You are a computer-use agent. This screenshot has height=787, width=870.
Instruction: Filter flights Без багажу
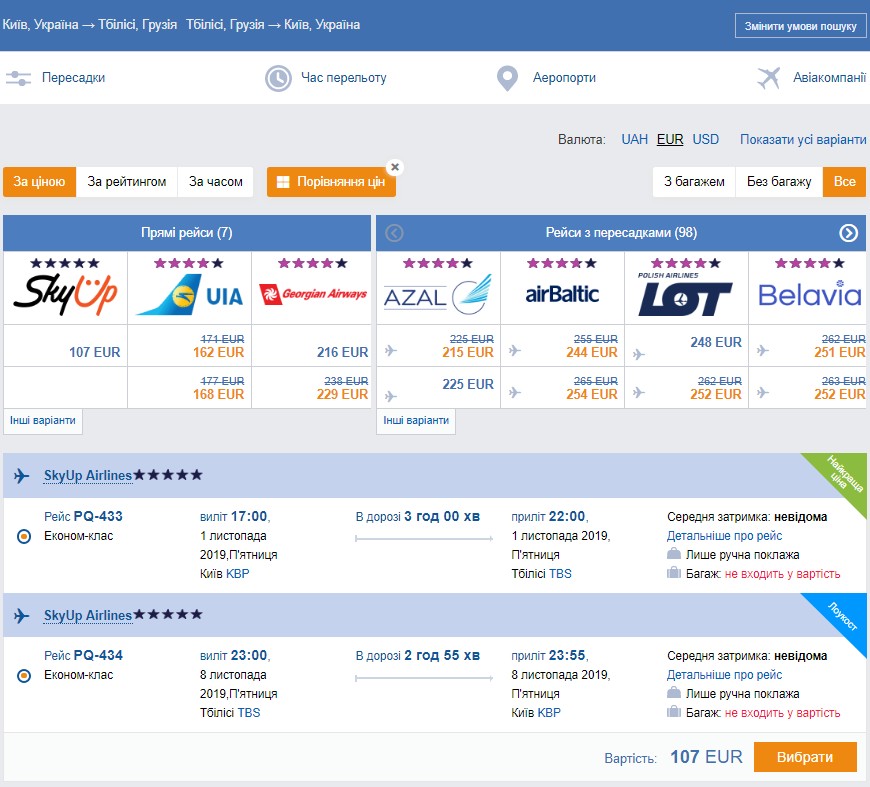point(779,182)
